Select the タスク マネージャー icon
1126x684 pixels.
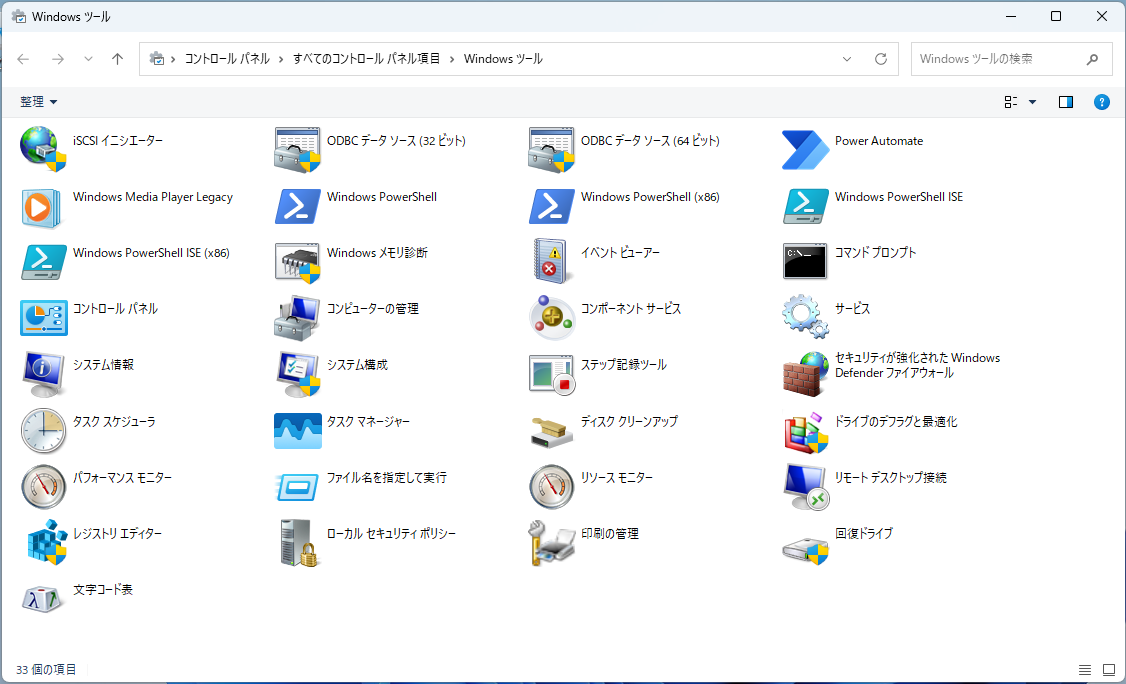point(297,431)
